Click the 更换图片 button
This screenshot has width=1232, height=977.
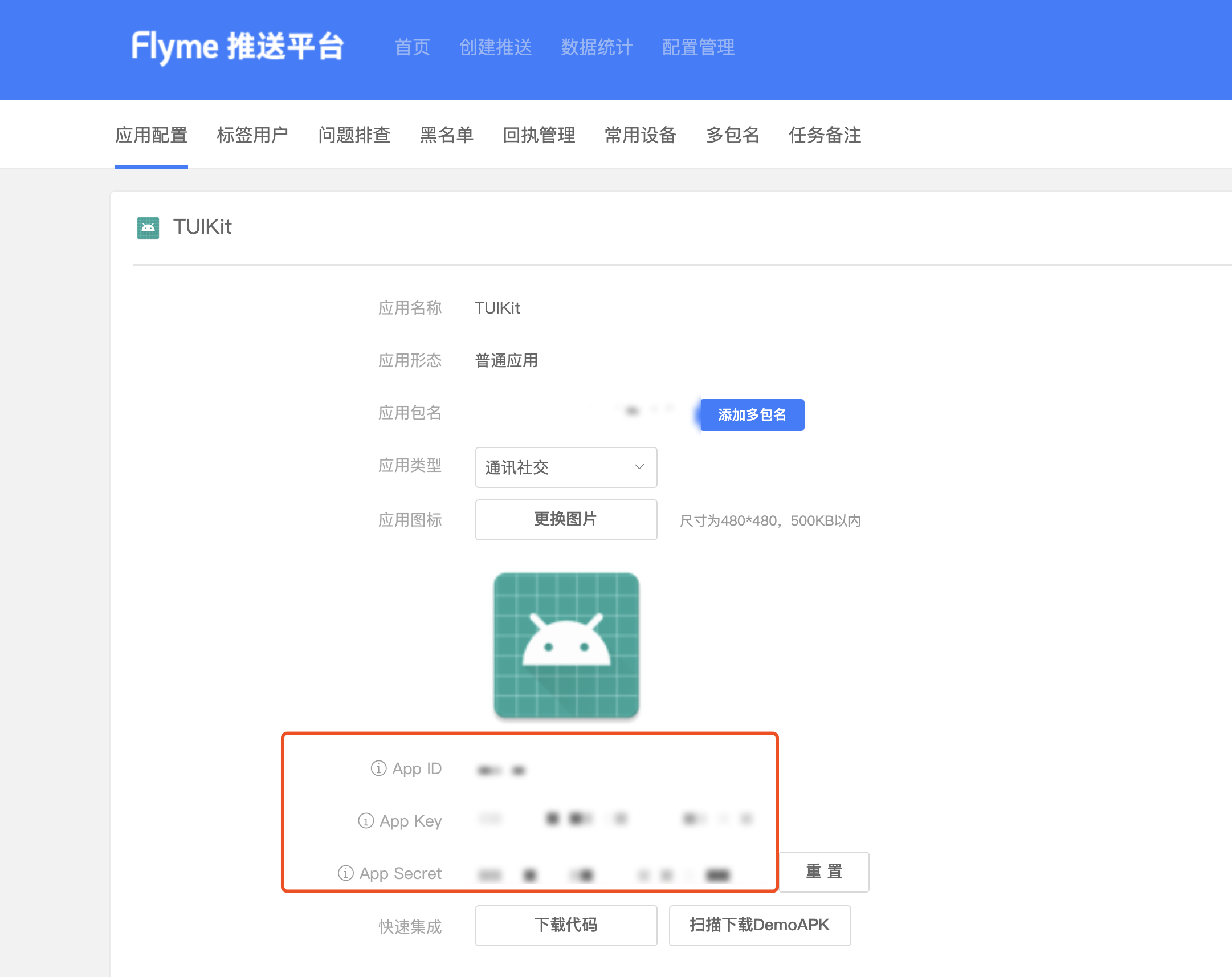[566, 519]
